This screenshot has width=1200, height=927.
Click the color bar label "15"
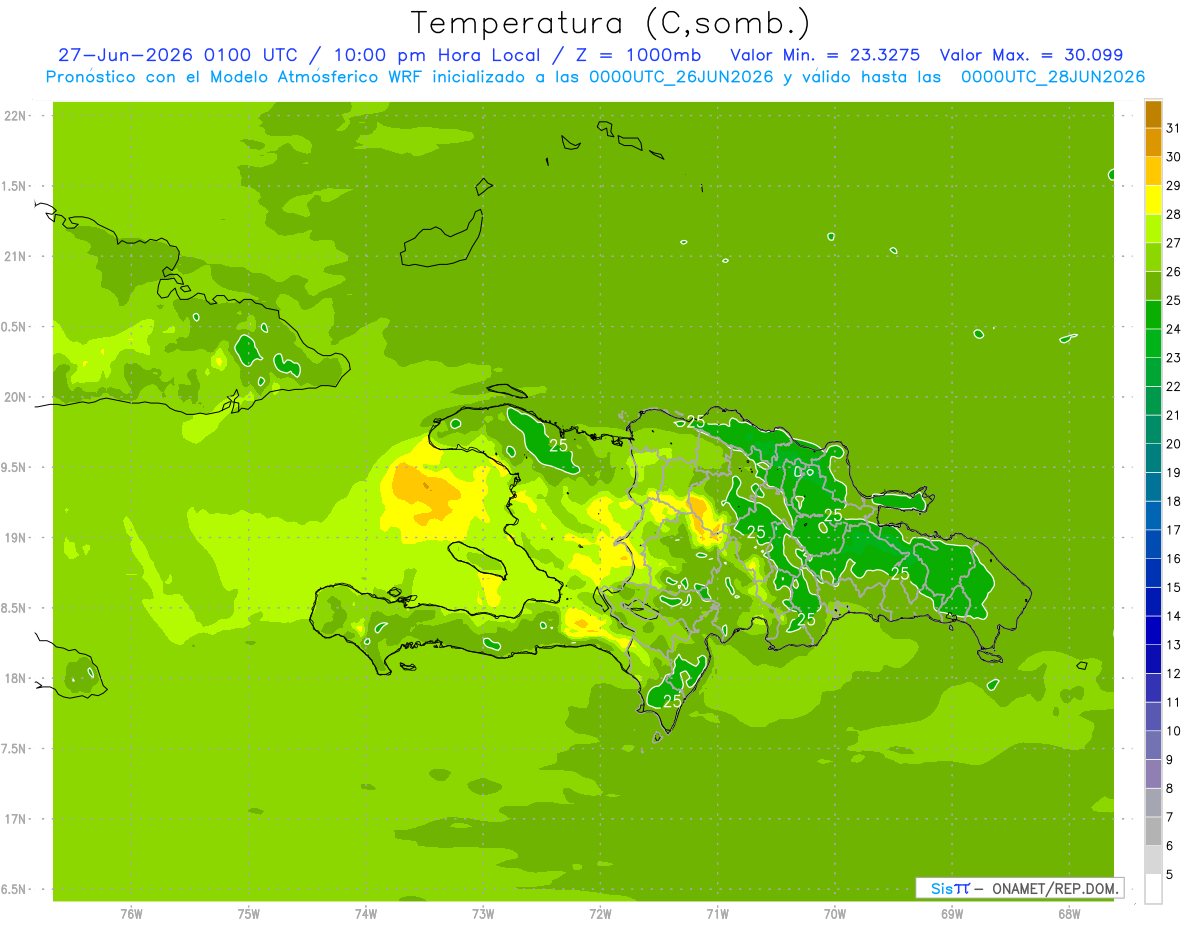1173,587
